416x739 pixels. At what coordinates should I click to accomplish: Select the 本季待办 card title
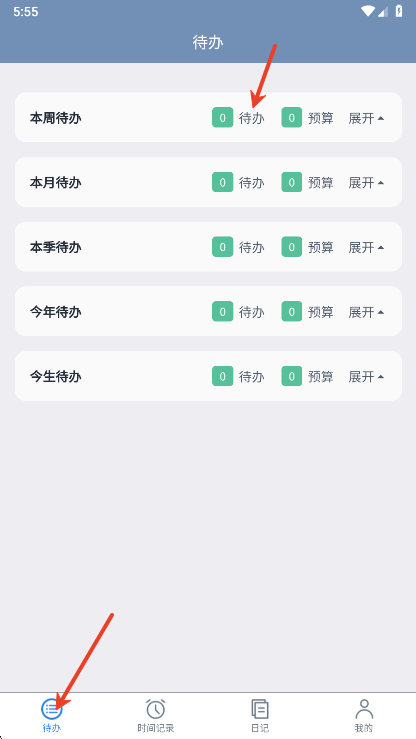tap(56, 247)
